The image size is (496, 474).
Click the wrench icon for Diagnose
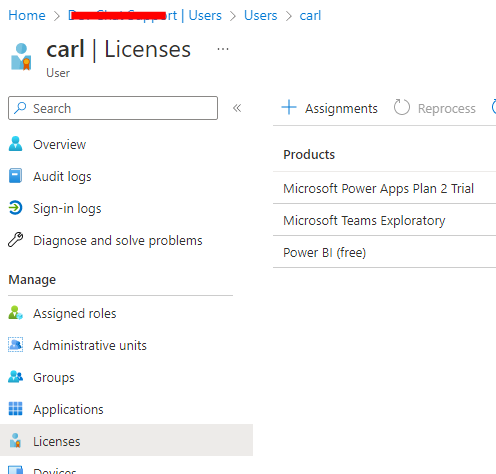click(x=15, y=239)
